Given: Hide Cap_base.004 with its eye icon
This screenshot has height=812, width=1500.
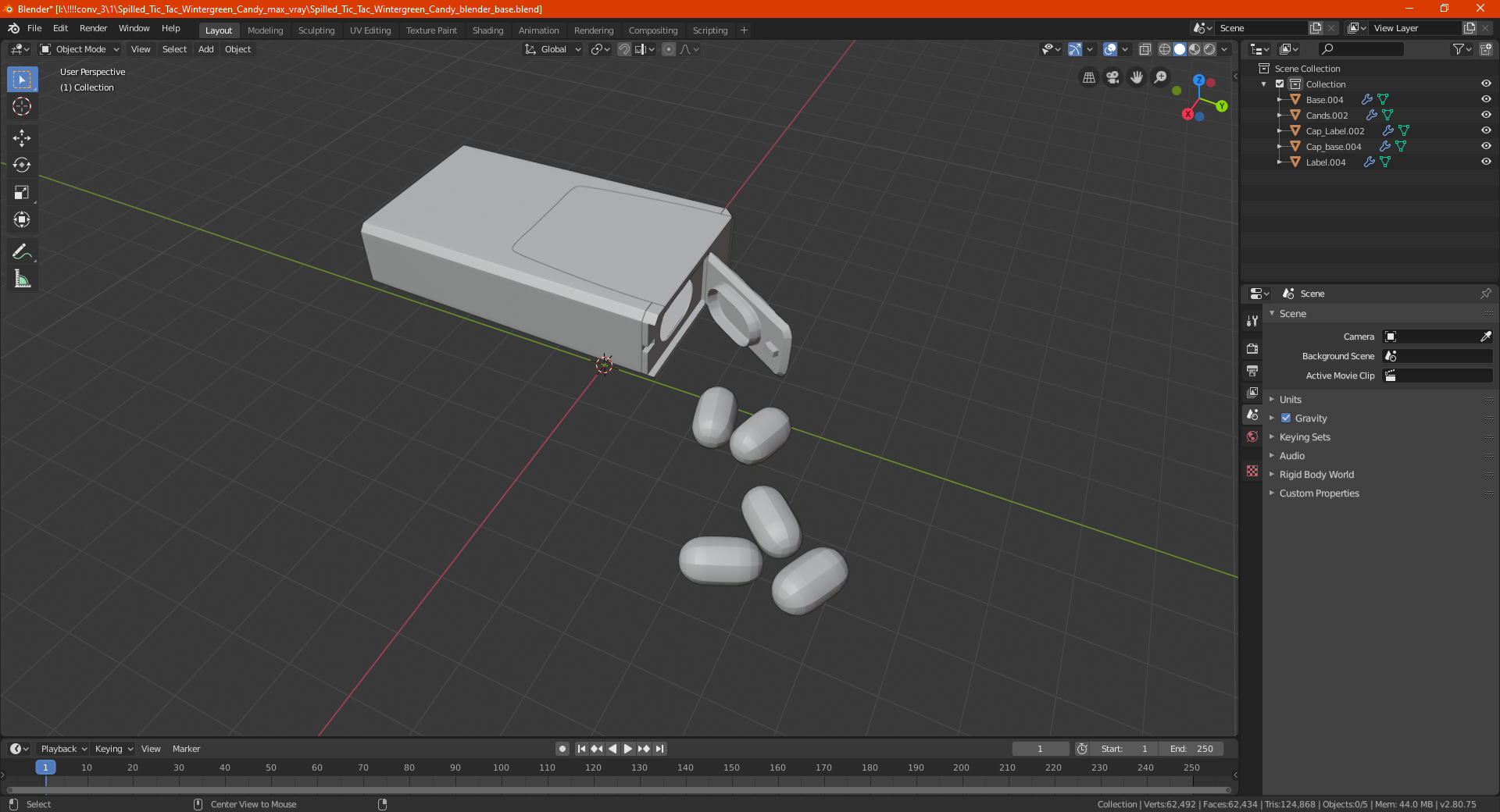Looking at the screenshot, I should click(x=1486, y=147).
